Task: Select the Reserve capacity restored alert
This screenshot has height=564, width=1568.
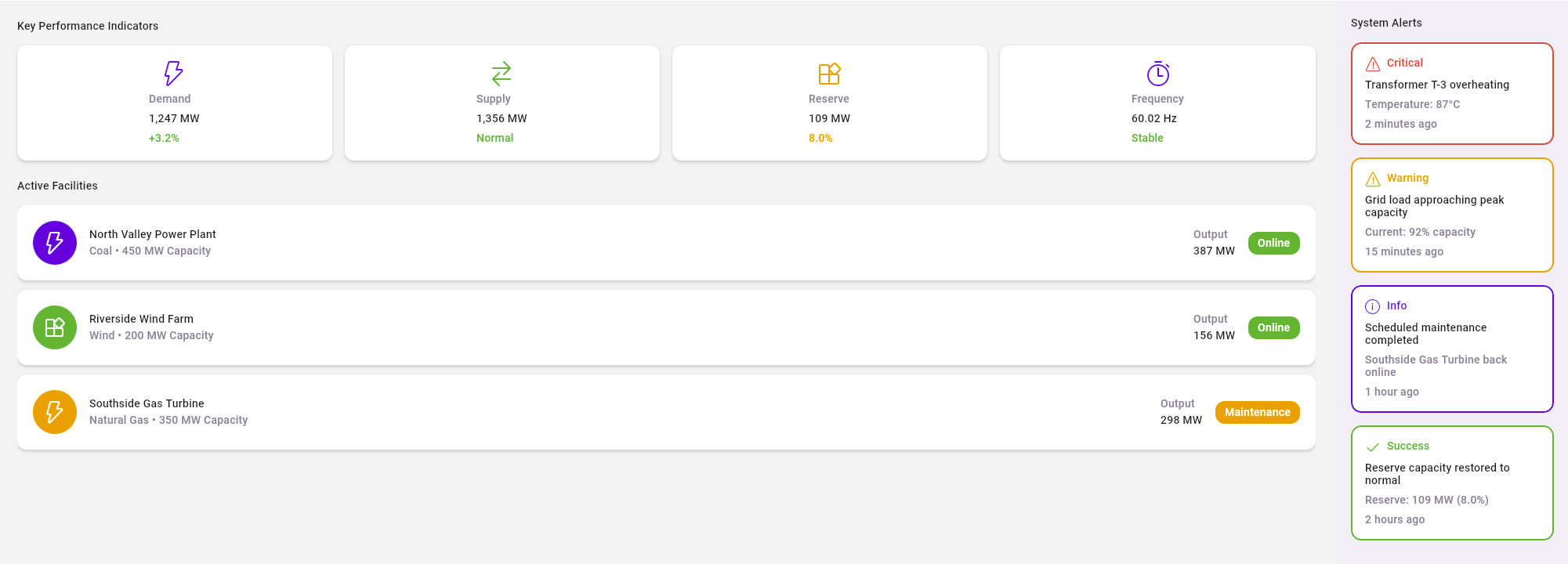Action: coord(1436,474)
